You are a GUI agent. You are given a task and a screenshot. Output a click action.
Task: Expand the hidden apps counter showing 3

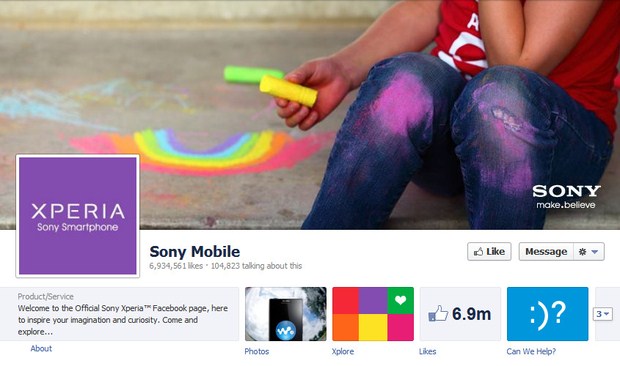603,314
